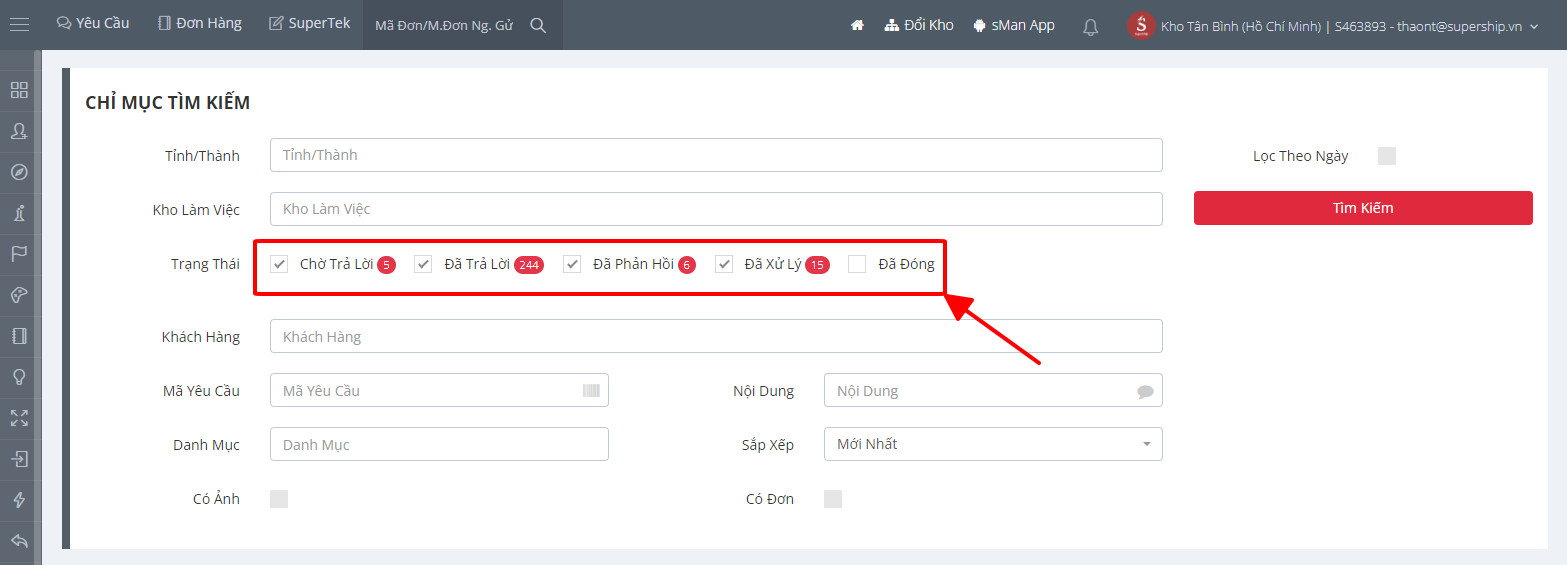The image size is (1567, 565).
Task: Open the notifications bell
Action: click(1091, 27)
